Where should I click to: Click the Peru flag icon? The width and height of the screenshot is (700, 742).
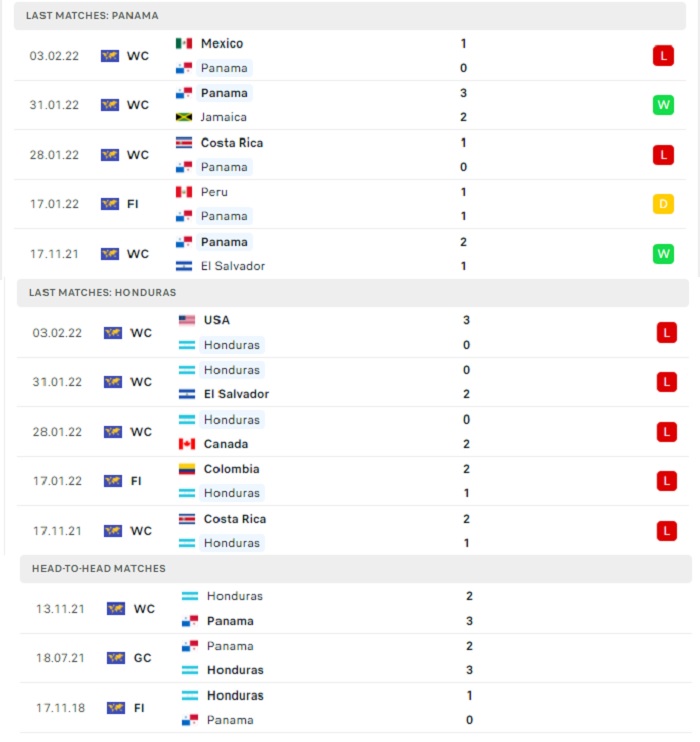coord(184,192)
